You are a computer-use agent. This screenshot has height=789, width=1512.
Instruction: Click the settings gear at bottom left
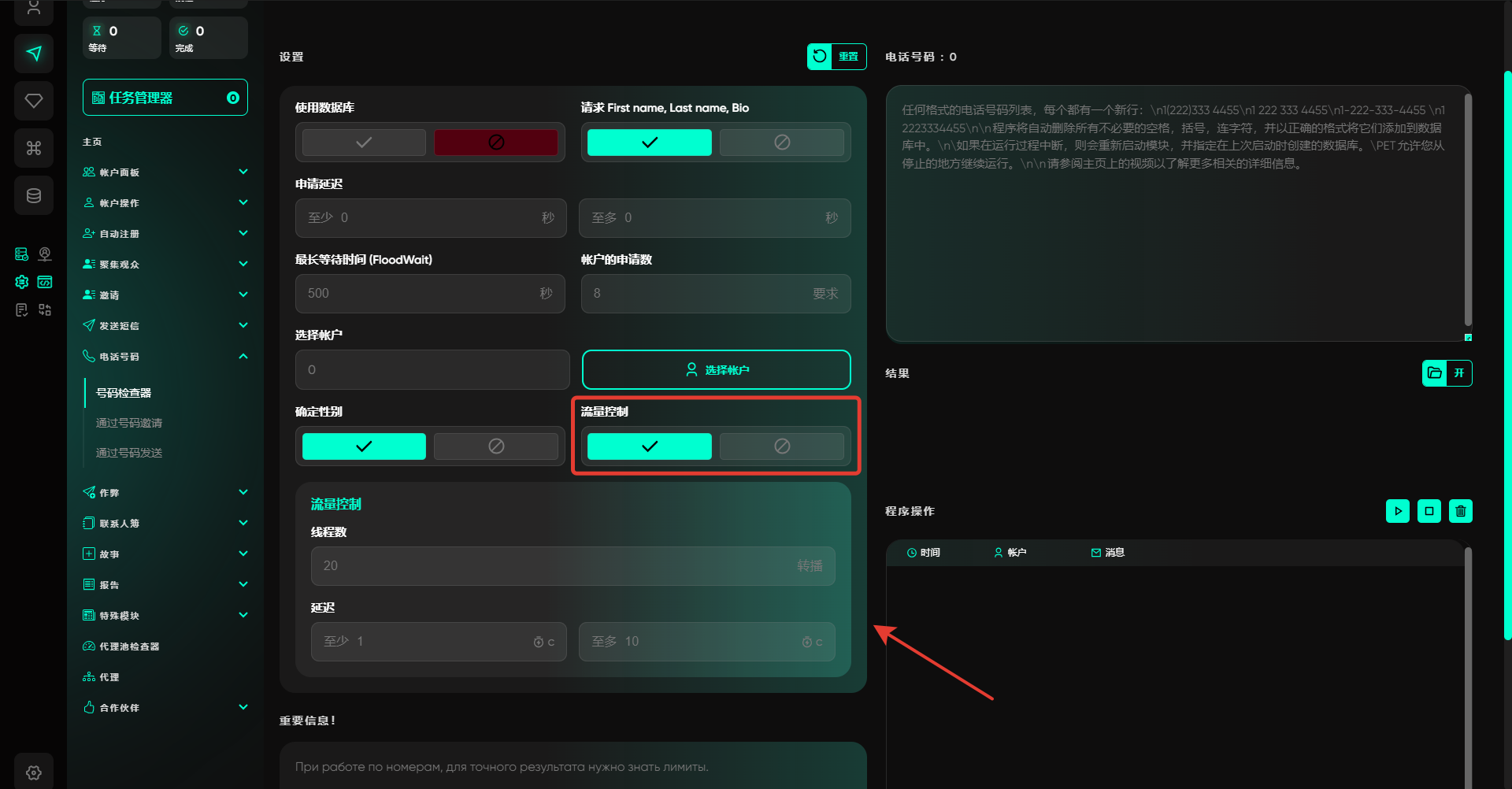(x=34, y=772)
